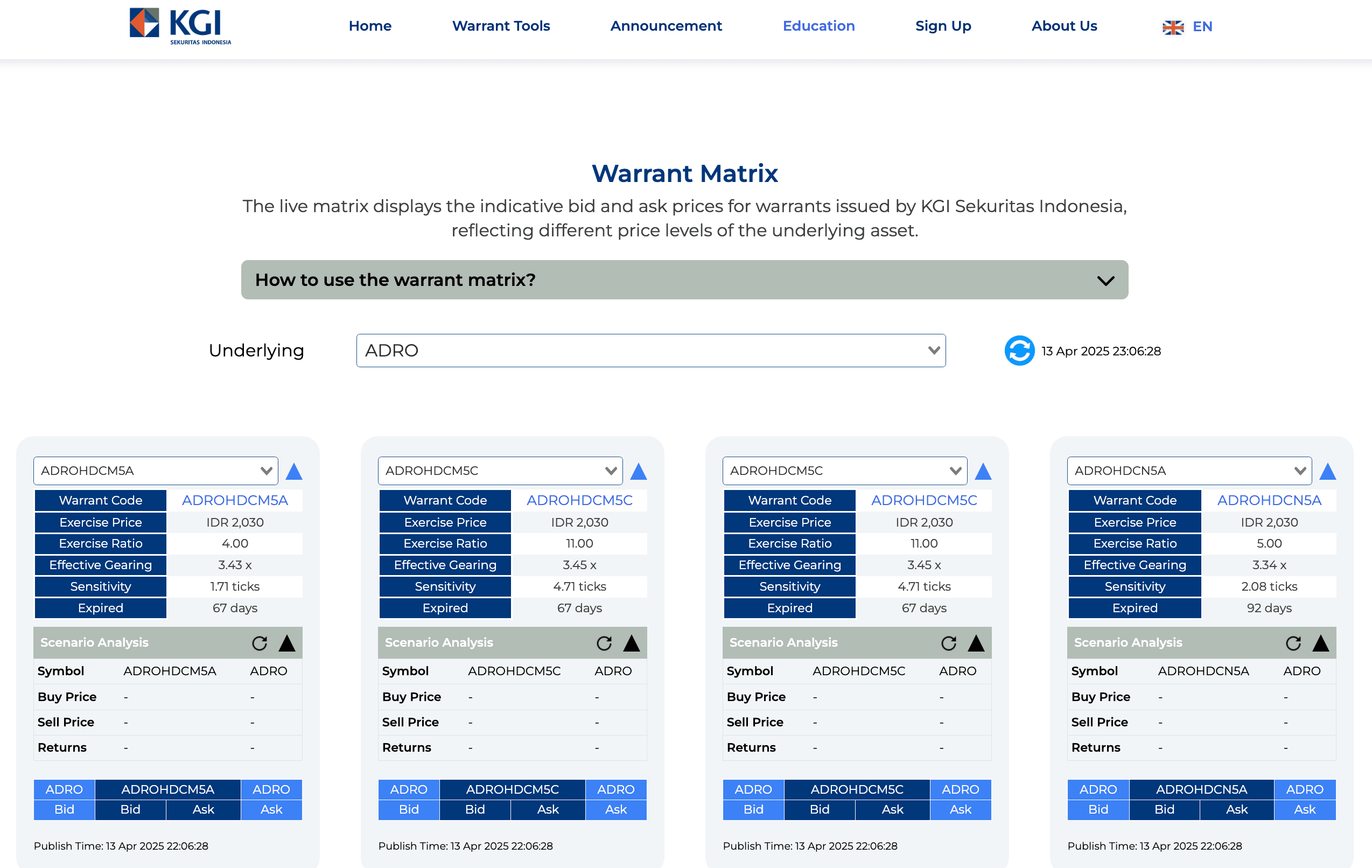Open the Underlying ADRO dropdown
Image resolution: width=1372 pixels, height=868 pixels.
coord(650,351)
